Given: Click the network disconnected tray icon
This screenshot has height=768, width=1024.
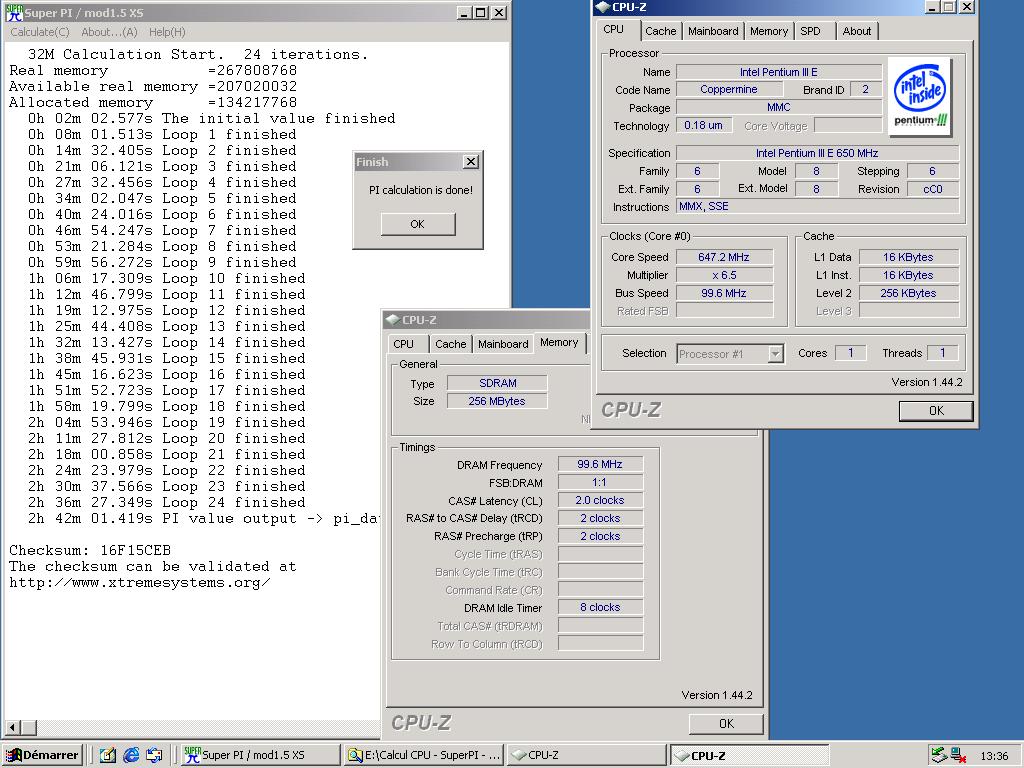Looking at the screenshot, I should point(958,755).
